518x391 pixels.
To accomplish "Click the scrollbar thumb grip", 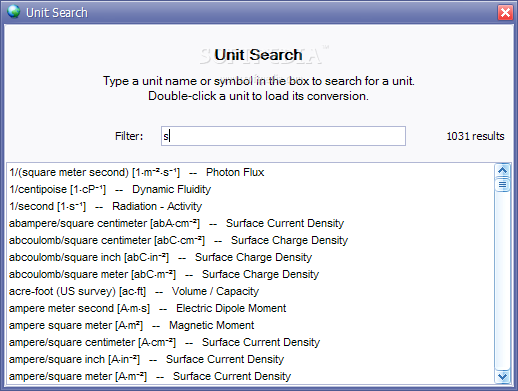I will (x=502, y=185).
